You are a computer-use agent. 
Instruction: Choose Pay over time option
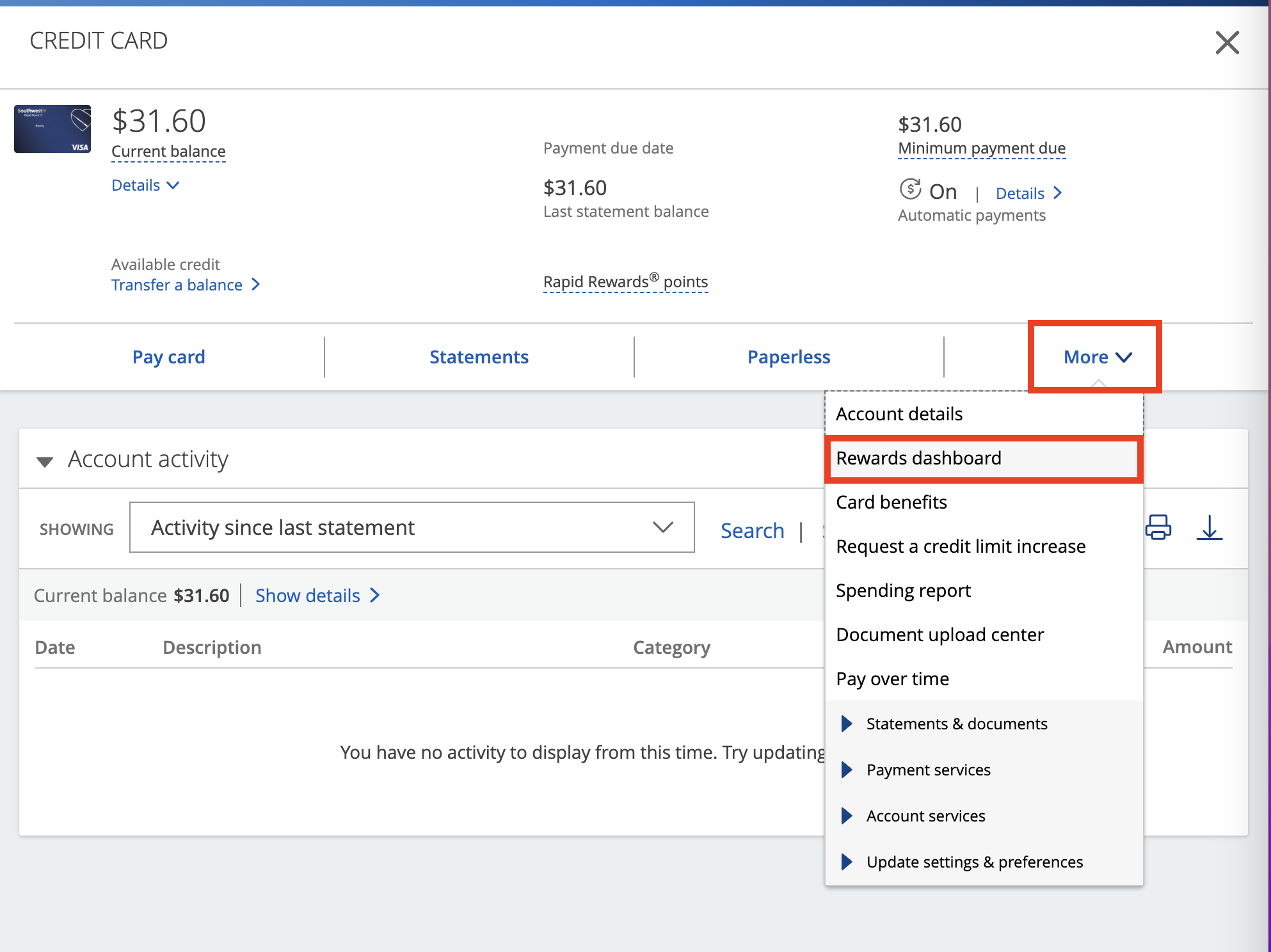(984, 679)
